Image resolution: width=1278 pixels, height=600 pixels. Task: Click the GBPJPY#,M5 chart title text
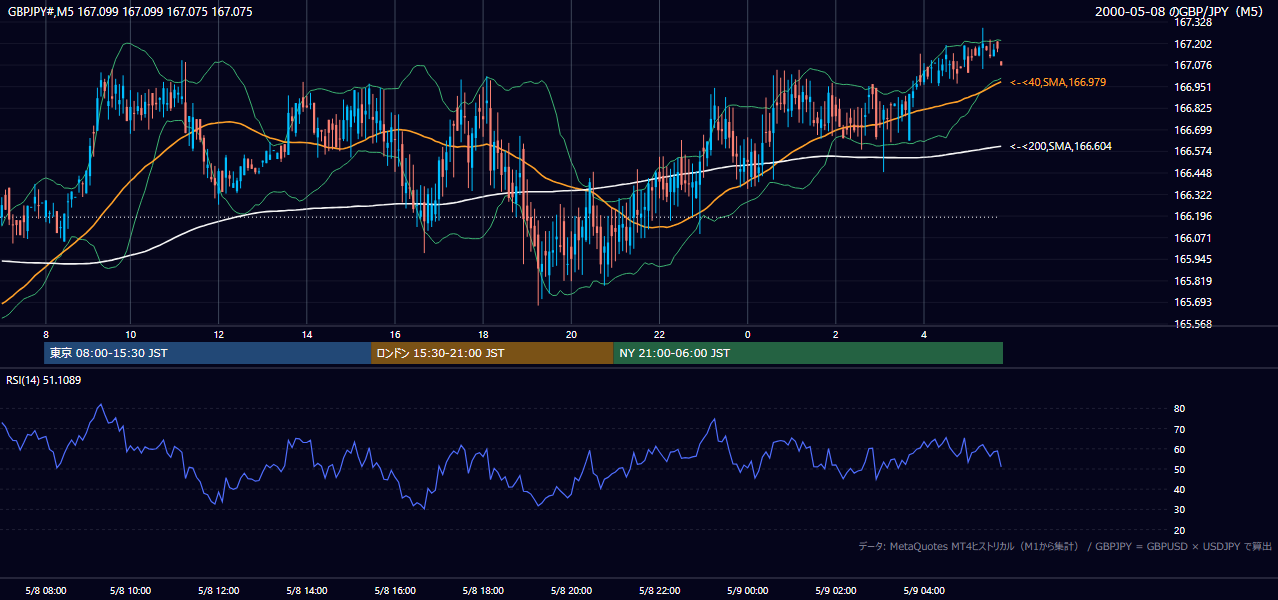pos(130,12)
